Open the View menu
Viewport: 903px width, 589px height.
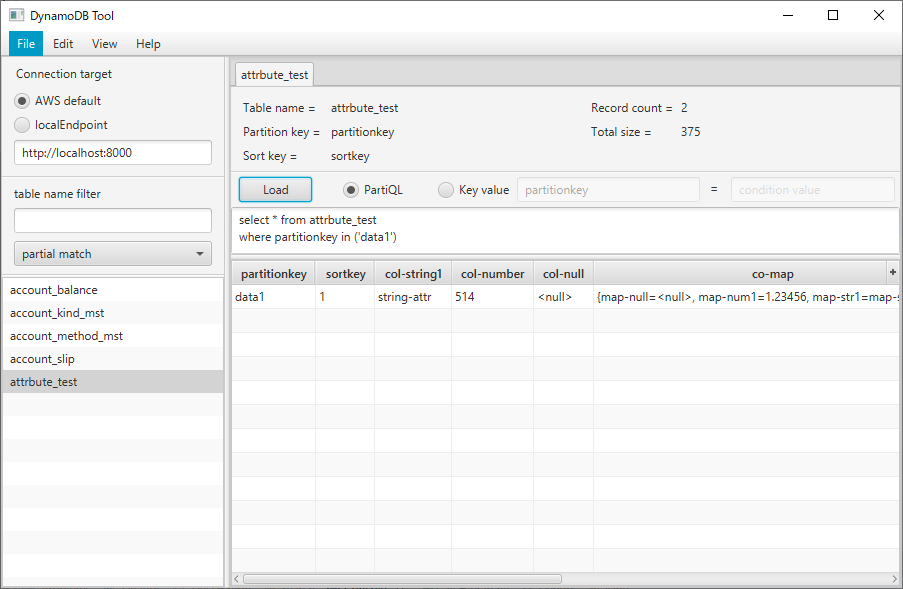tap(104, 43)
